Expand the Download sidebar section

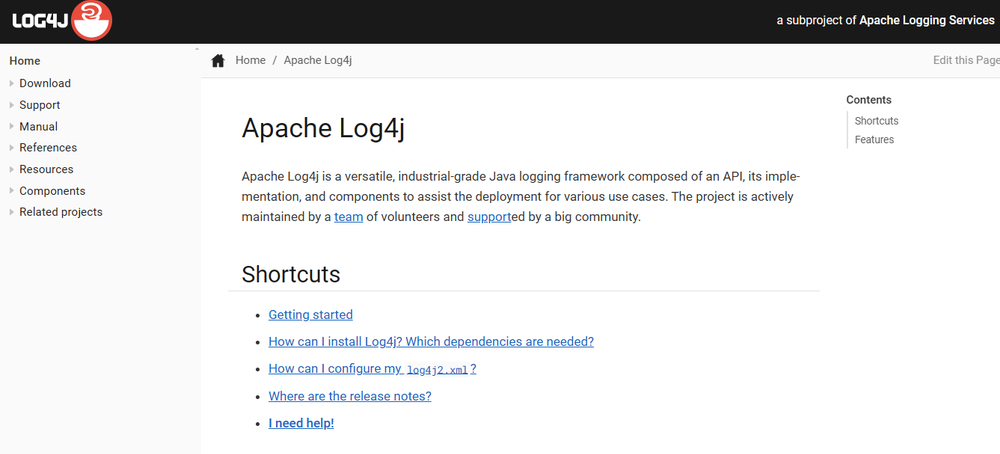point(12,83)
